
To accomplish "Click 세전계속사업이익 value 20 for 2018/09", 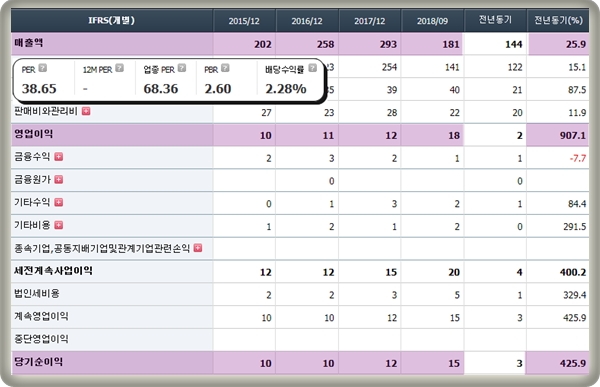I will point(454,272).
